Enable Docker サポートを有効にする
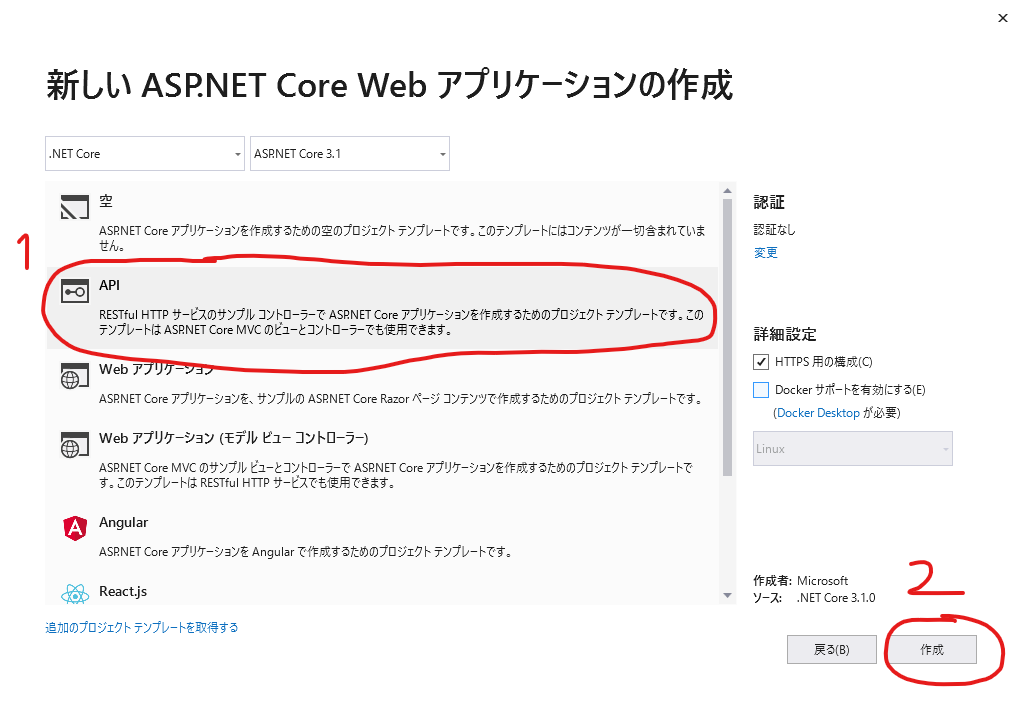 click(x=760, y=390)
